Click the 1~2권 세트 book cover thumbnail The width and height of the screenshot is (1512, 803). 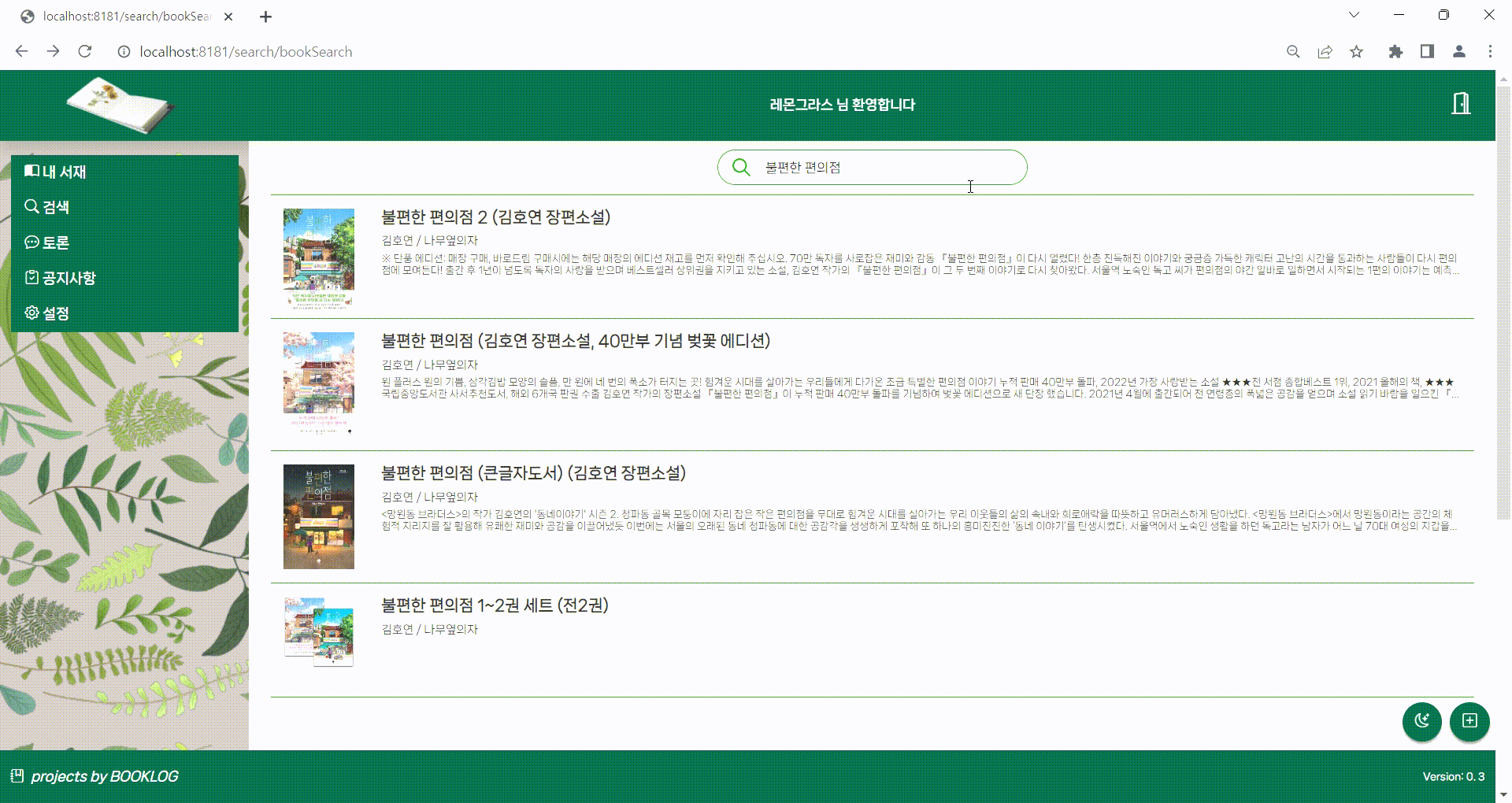(318, 631)
